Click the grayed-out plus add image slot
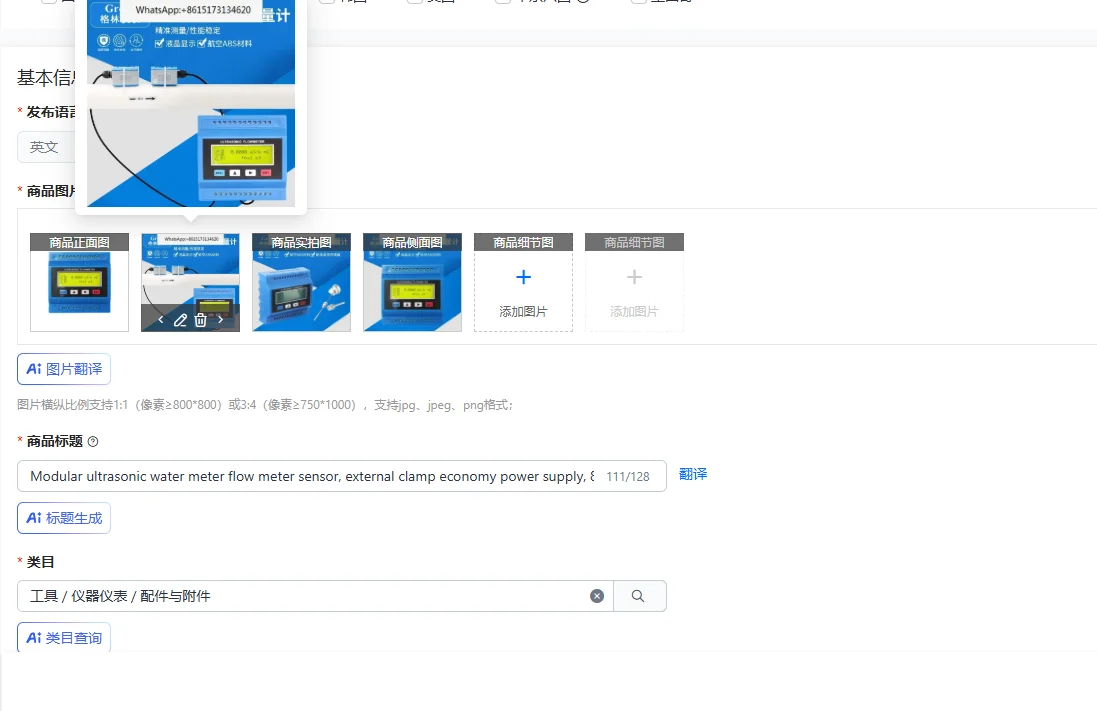1097x711 pixels. tap(635, 283)
